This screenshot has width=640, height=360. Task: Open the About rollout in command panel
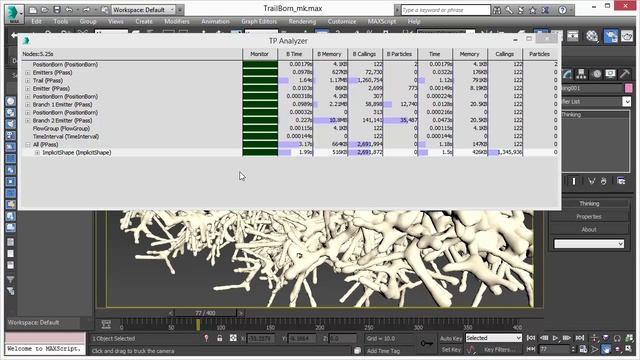coord(589,229)
